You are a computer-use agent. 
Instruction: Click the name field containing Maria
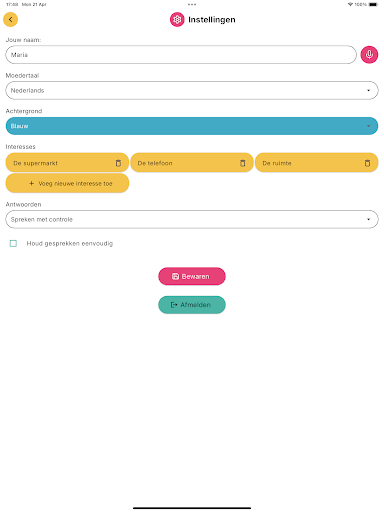181,55
